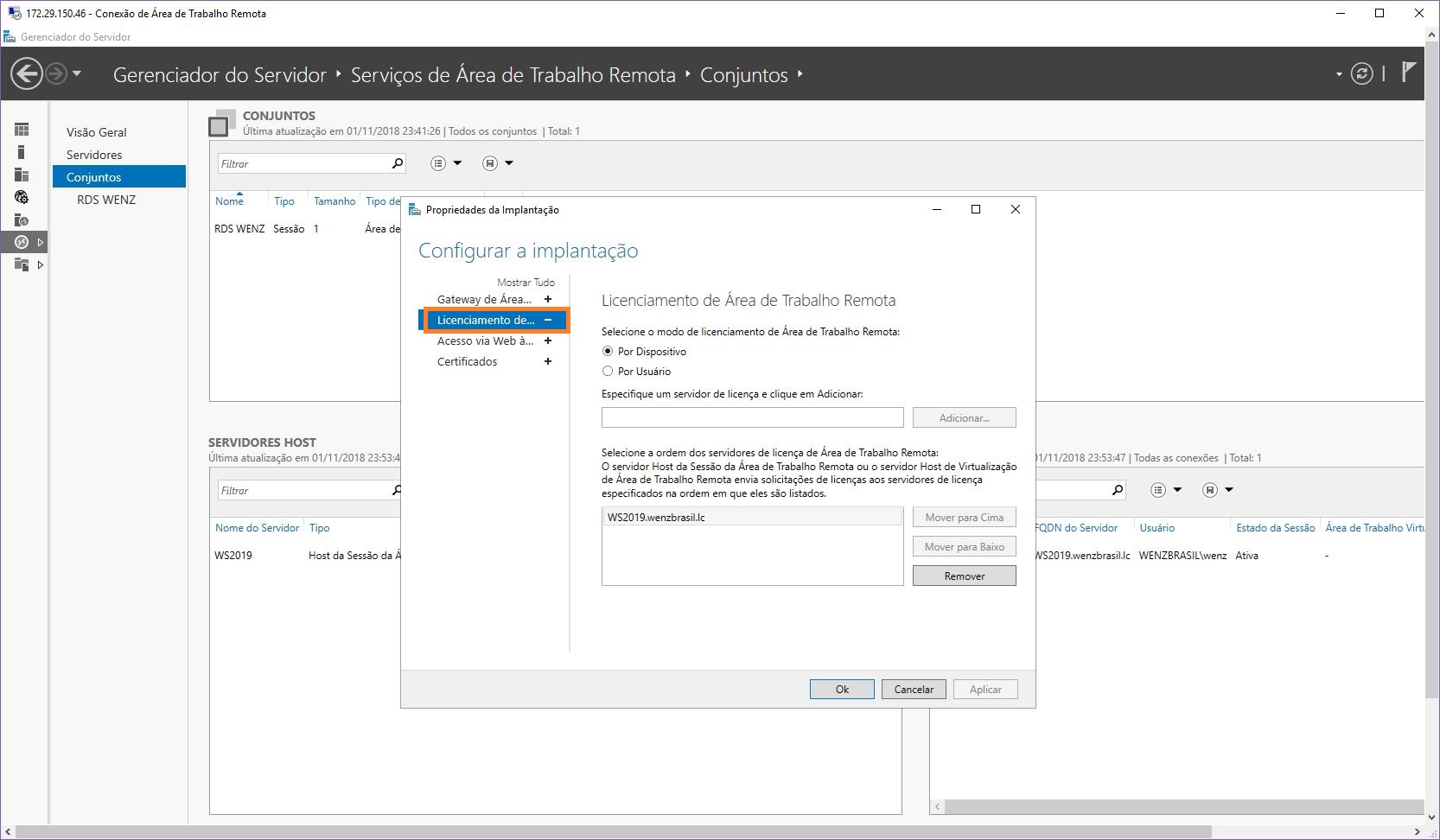Click the window's bottom horizontal scrollbar
Screen dimensions: 1440x840
pyautogui.click(x=614, y=832)
